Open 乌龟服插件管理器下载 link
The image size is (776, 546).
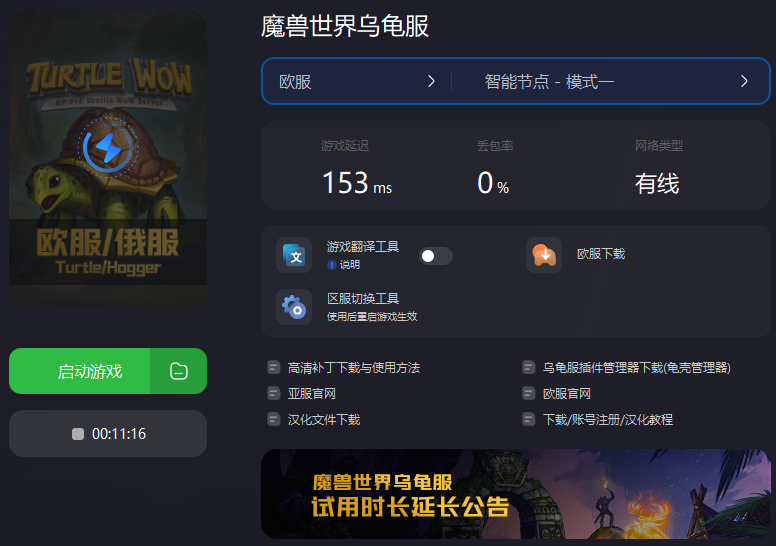(636, 368)
